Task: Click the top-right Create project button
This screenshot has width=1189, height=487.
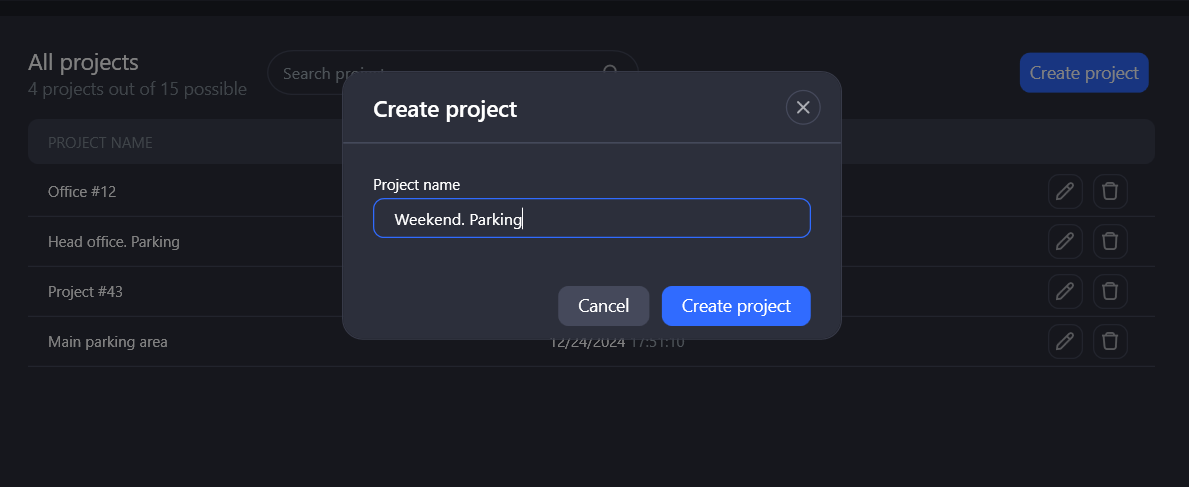Action: coord(1084,73)
